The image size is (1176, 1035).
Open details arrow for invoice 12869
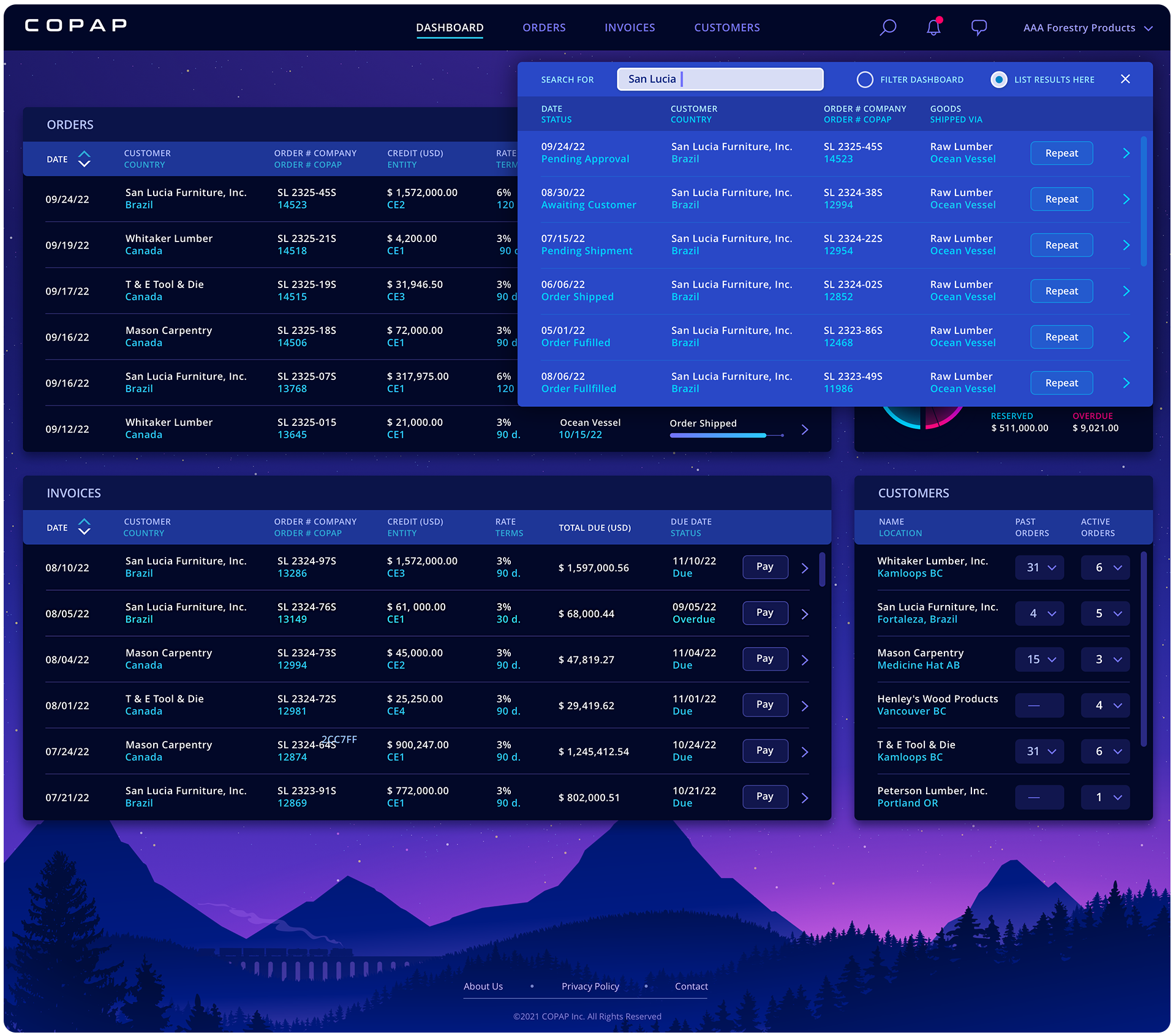click(805, 798)
